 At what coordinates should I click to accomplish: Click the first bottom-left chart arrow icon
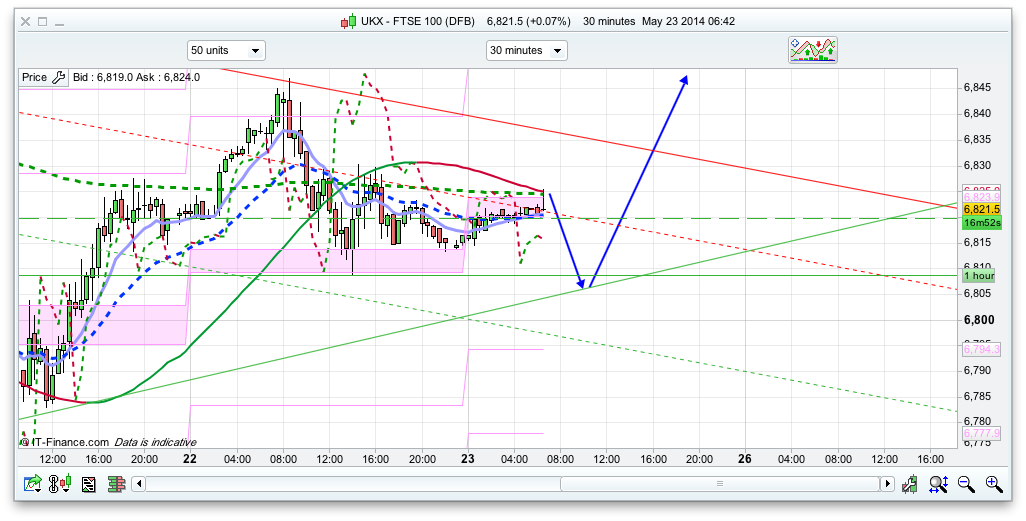tap(33, 484)
